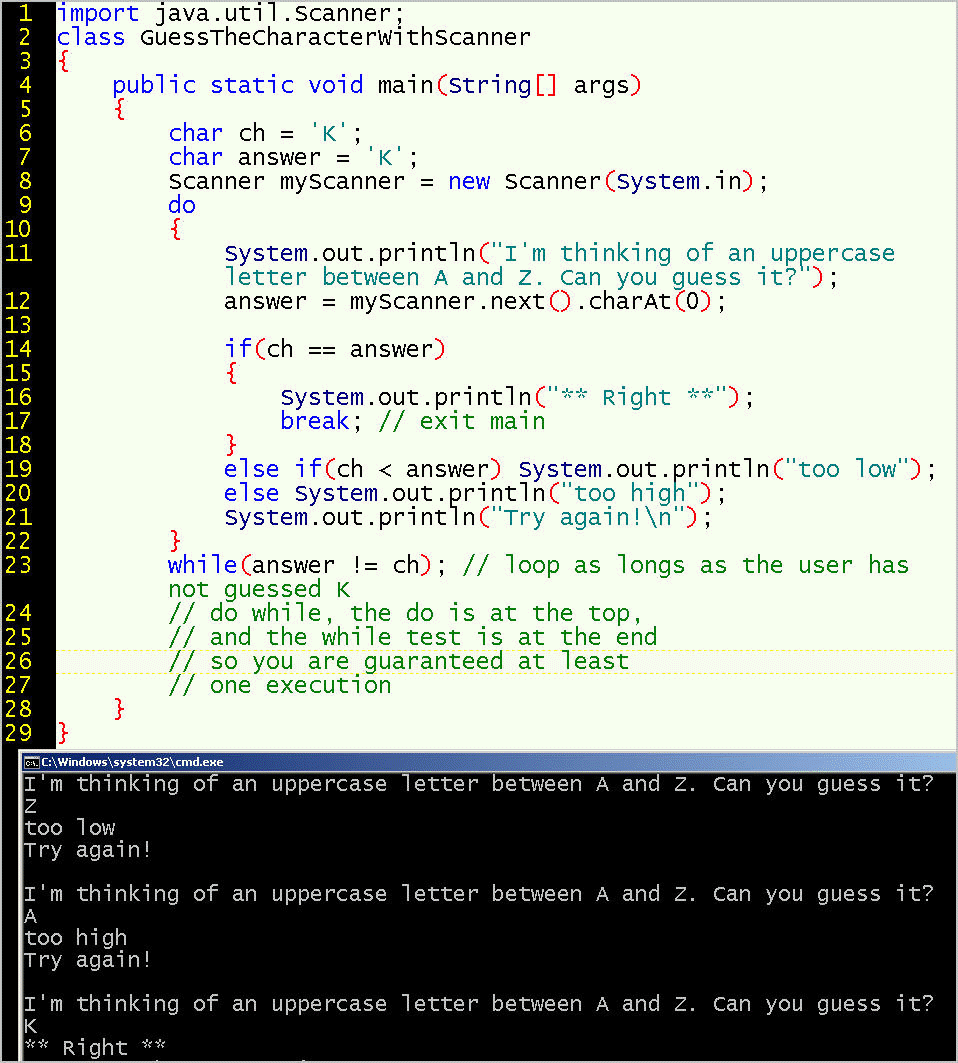Click the cmd.exe window title text
This screenshot has width=958, height=1063.
[x=132, y=762]
